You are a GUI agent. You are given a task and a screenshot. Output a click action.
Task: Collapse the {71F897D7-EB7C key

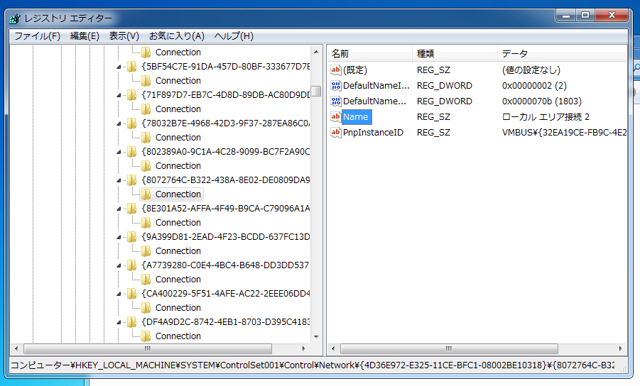pos(119,95)
